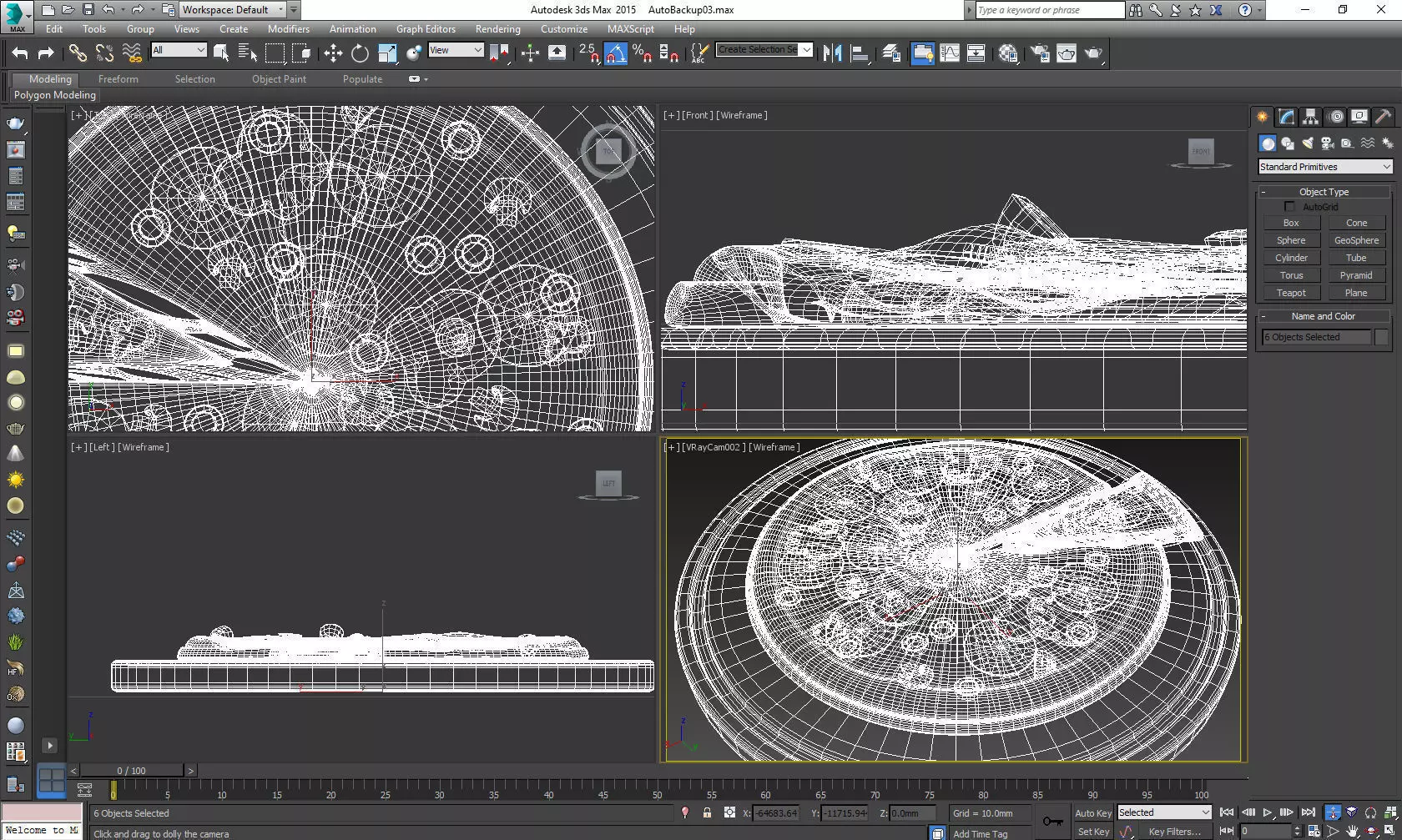The width and height of the screenshot is (1402, 840).
Task: Click the Undo arrow in the toolbar
Action: [20, 53]
